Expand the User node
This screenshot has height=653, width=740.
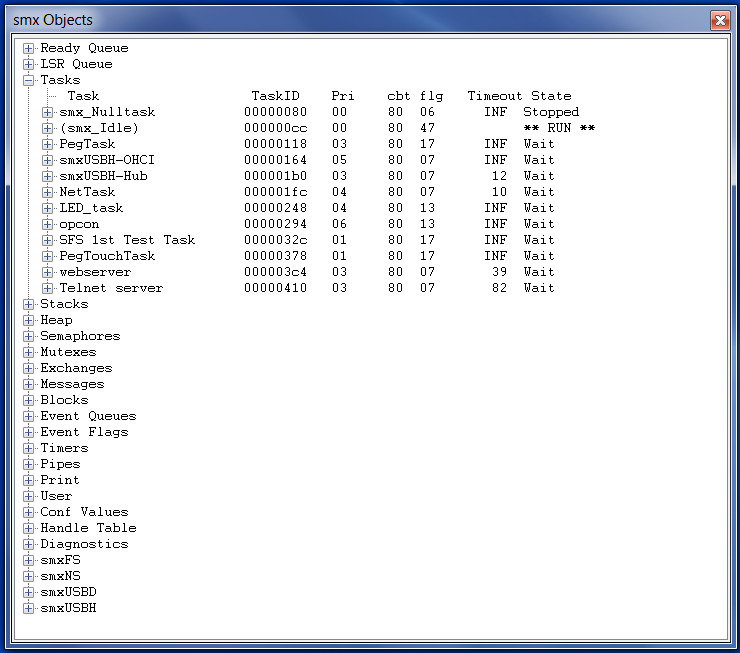28,496
